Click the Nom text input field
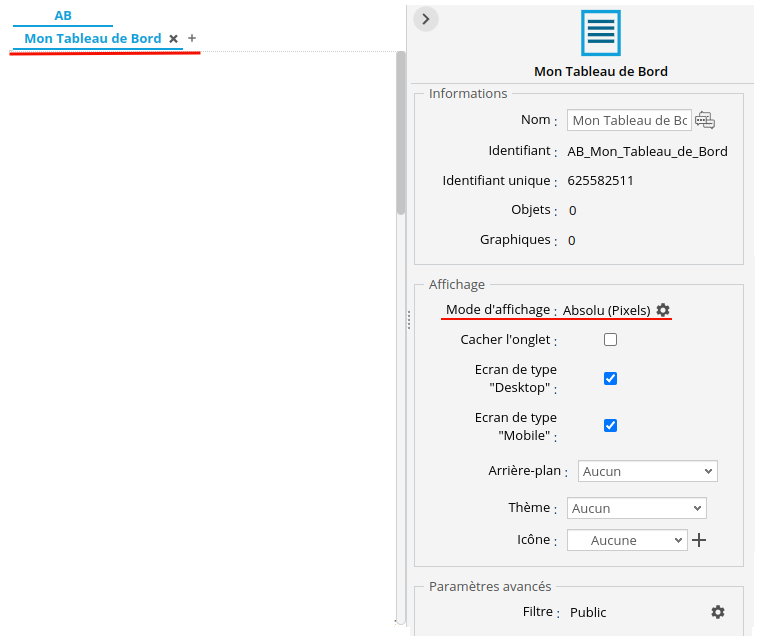This screenshot has height=638, width=760. pyautogui.click(x=630, y=120)
